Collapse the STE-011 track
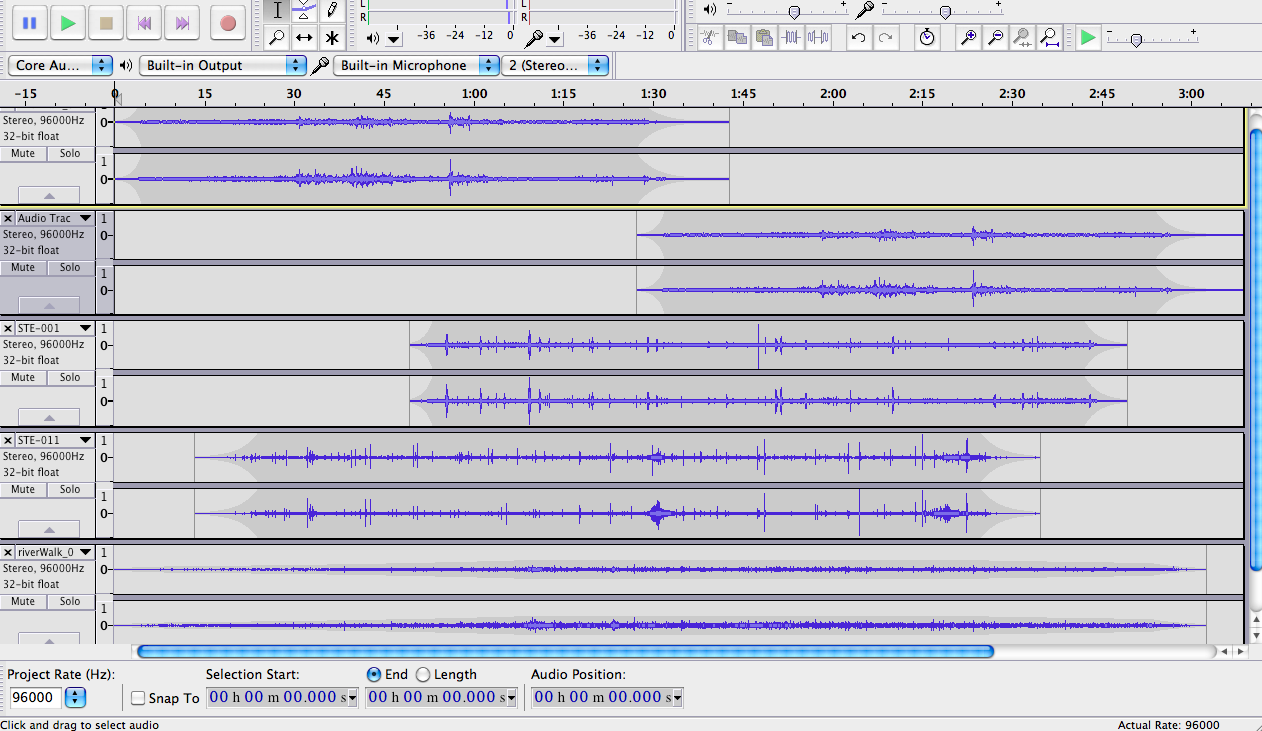The width and height of the screenshot is (1262, 731). pyautogui.click(x=48, y=529)
